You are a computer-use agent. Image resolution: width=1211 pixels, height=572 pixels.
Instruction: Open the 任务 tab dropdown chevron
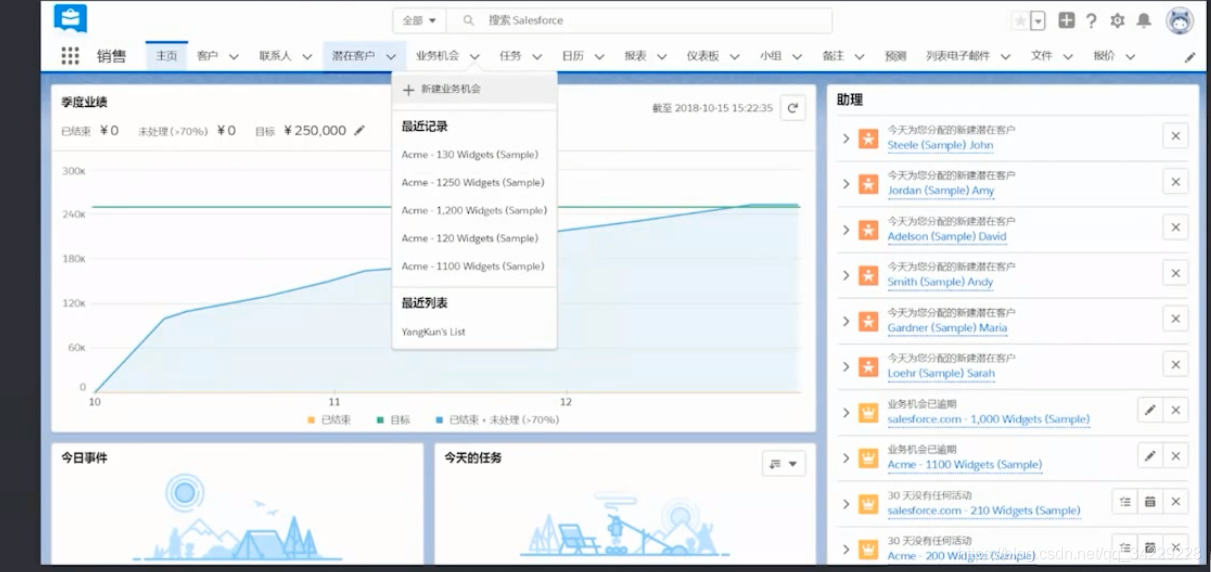(537, 57)
